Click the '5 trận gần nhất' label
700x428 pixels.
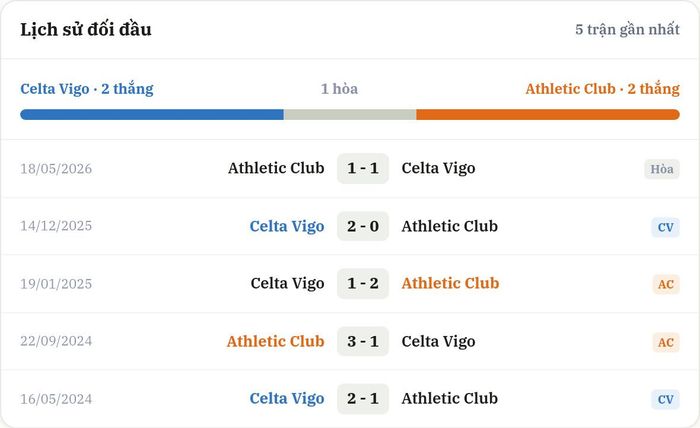click(627, 29)
